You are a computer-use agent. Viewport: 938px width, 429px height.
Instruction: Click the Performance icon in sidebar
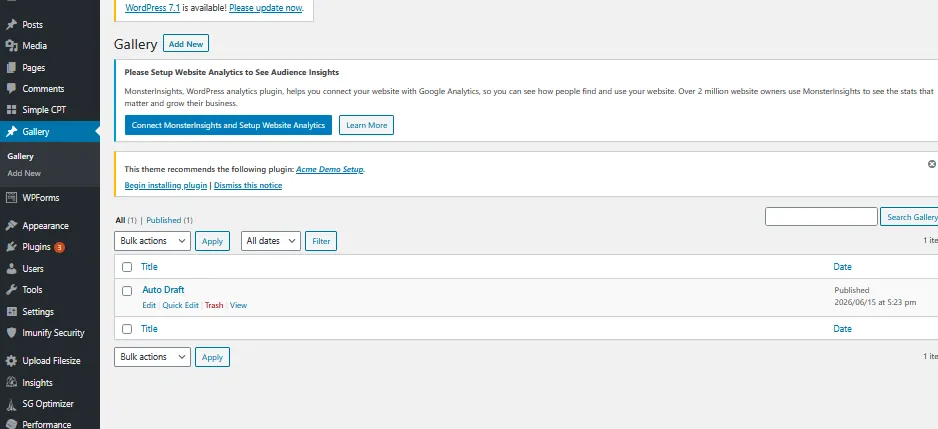point(11,424)
